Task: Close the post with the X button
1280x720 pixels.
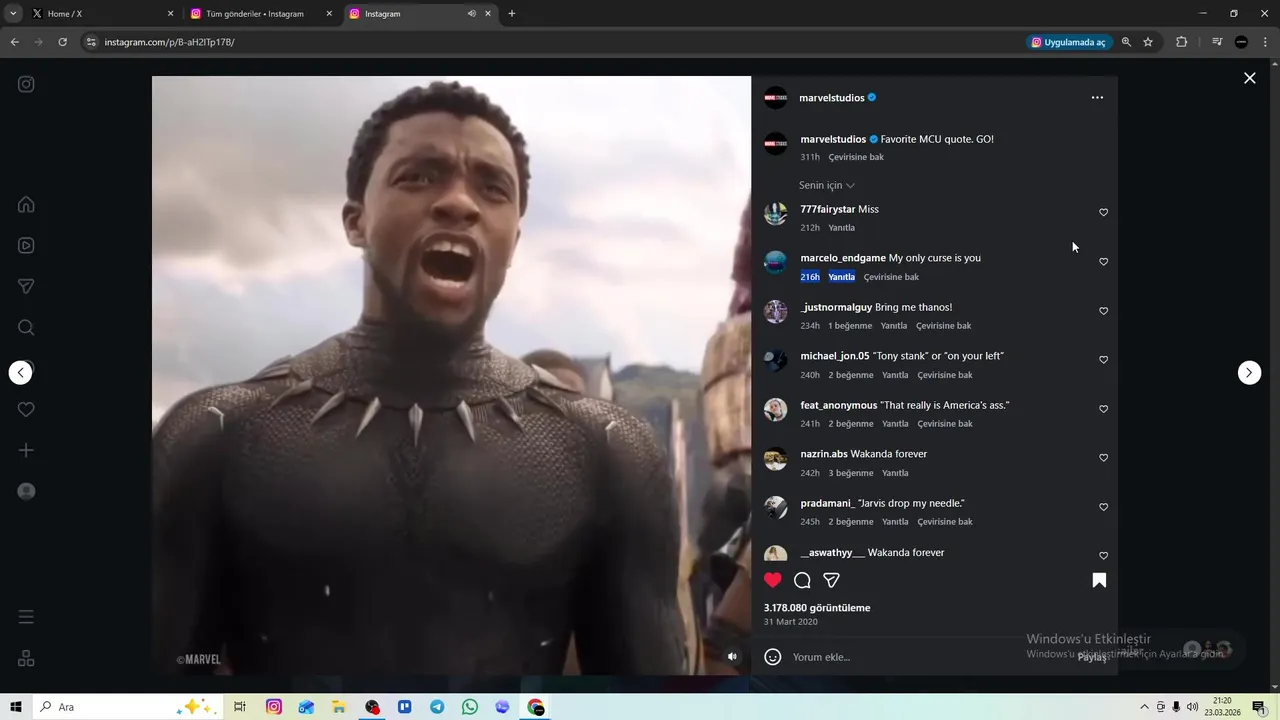Action: click(1249, 78)
